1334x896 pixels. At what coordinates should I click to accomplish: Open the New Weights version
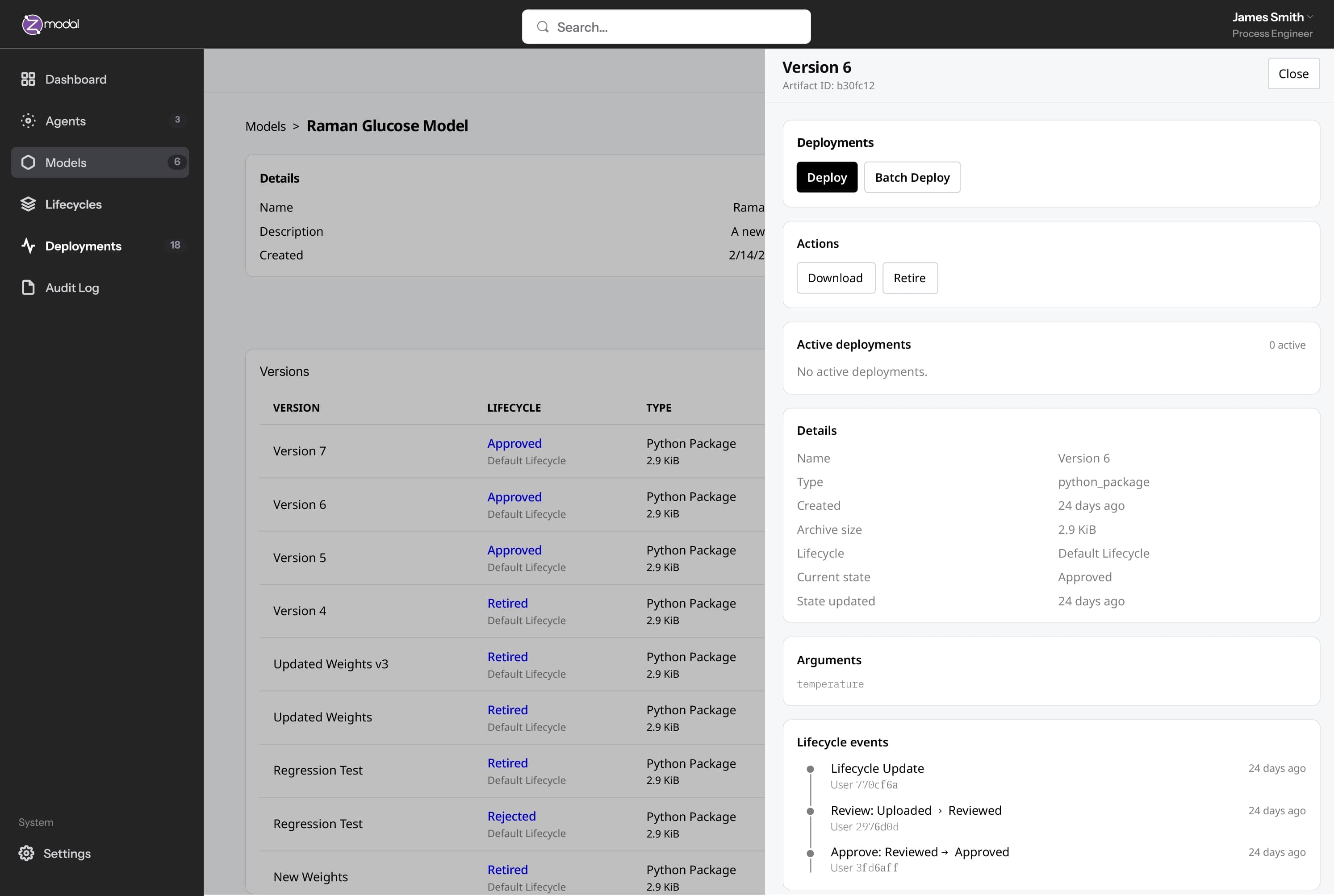(310, 877)
